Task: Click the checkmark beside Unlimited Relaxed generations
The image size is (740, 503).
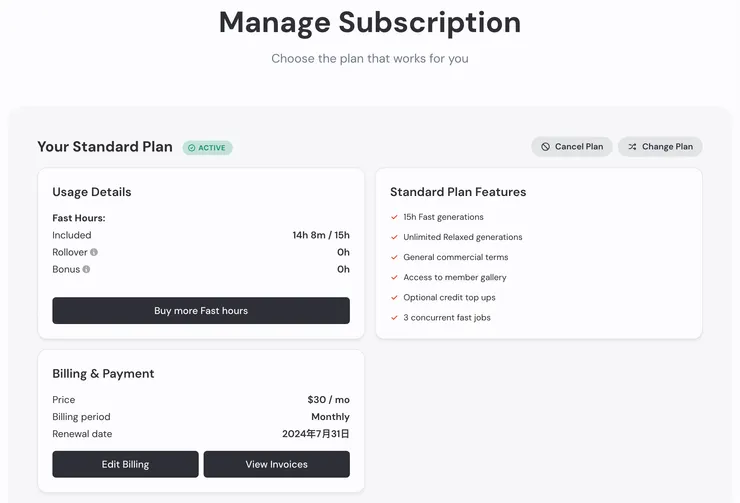Action: pos(394,237)
